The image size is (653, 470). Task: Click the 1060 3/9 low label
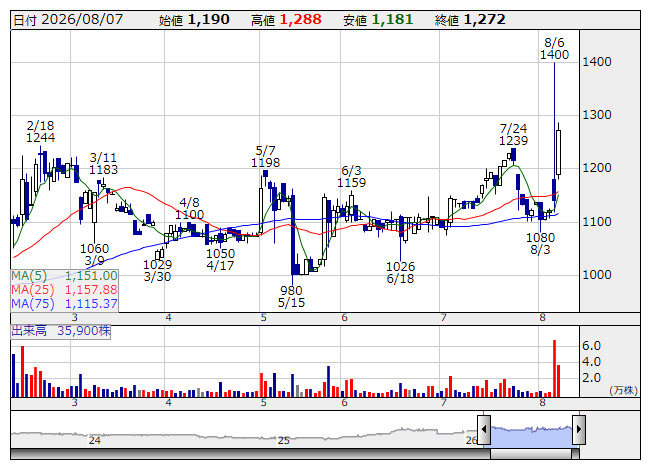pos(95,255)
